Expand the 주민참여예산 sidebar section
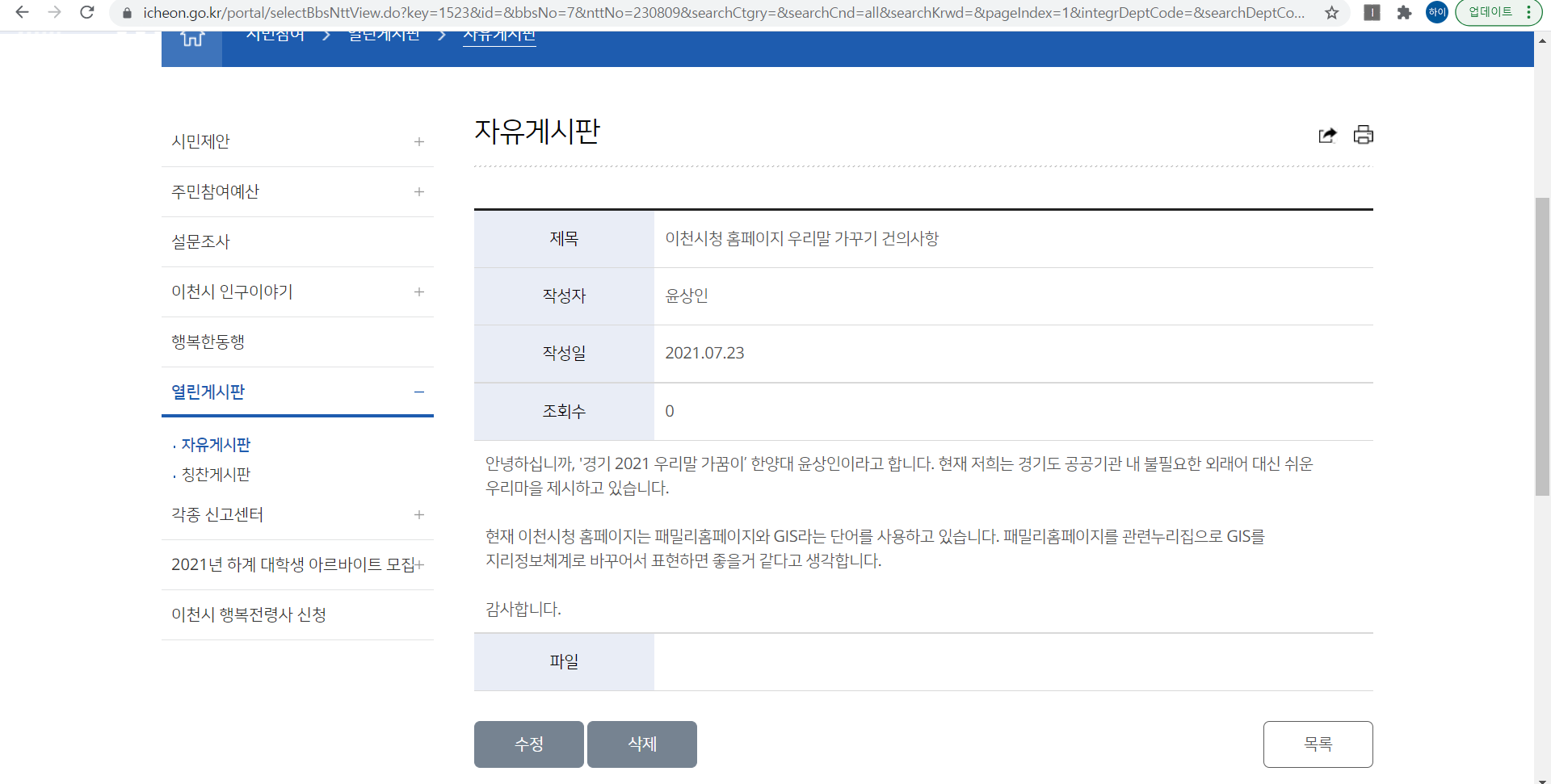 click(x=418, y=192)
